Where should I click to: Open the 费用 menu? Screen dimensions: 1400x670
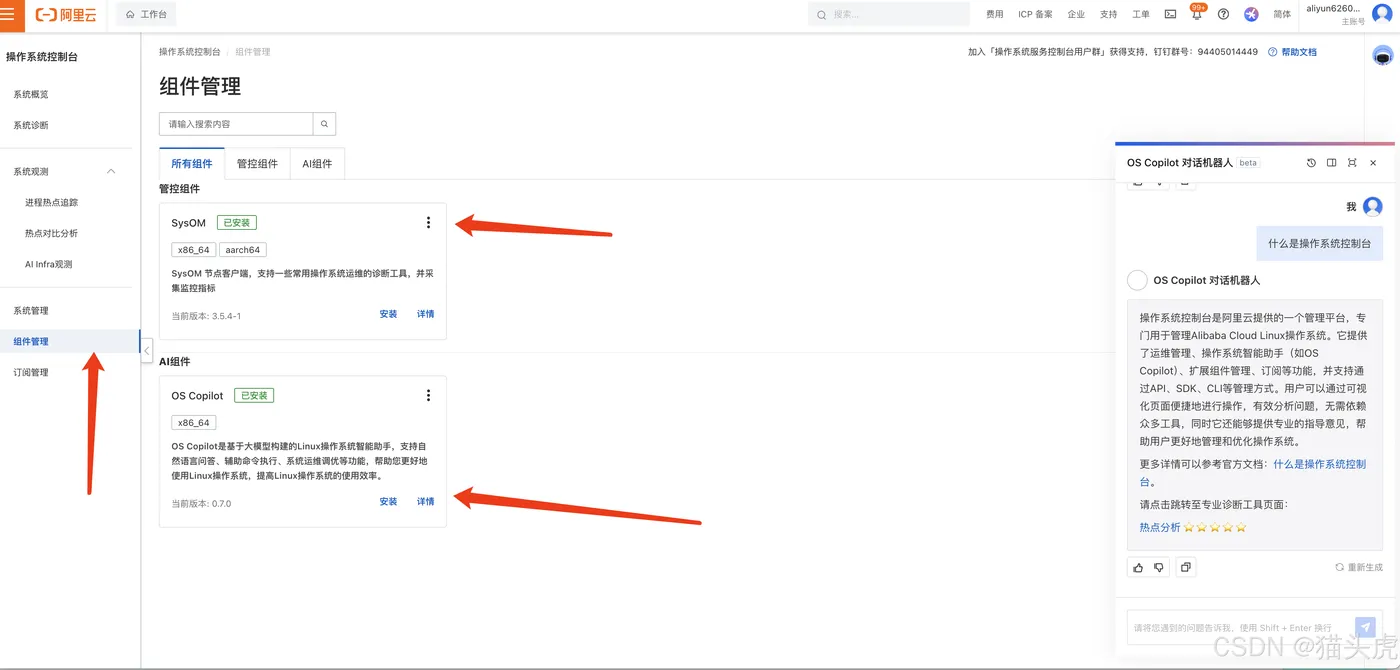pos(994,15)
